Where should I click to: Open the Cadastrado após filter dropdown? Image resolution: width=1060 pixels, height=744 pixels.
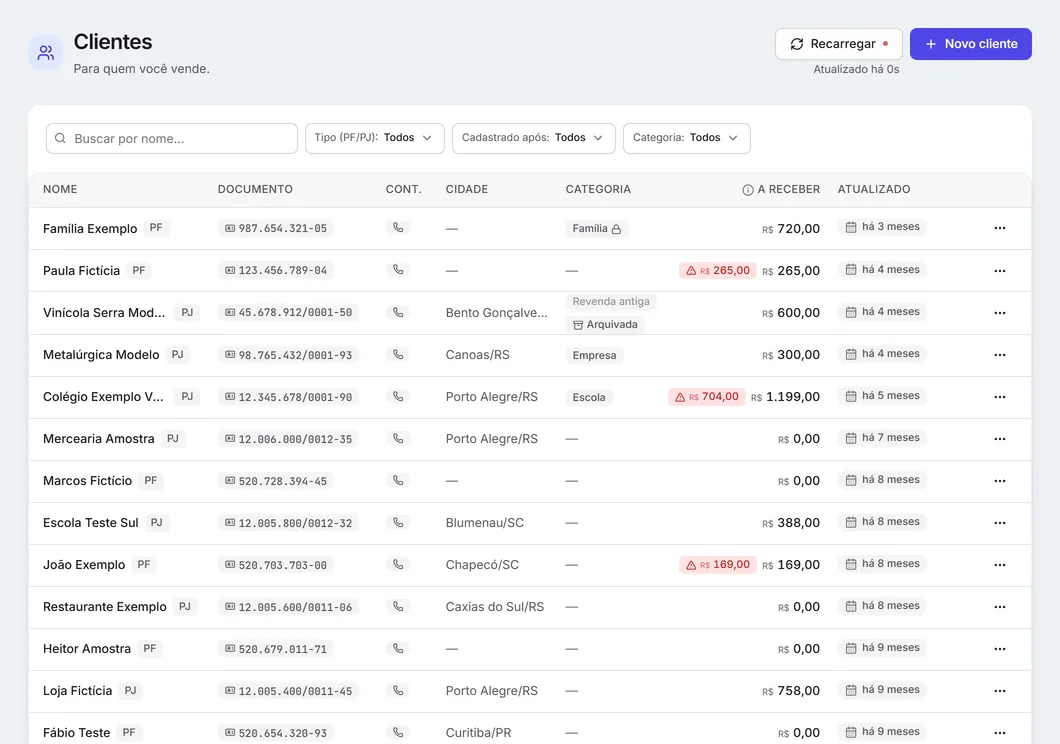[x=533, y=138]
